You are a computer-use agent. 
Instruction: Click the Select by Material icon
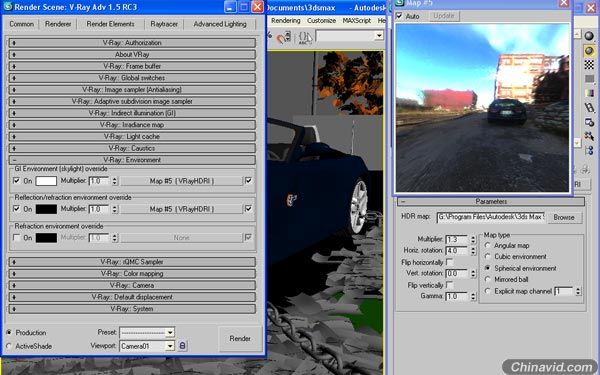tap(589, 136)
